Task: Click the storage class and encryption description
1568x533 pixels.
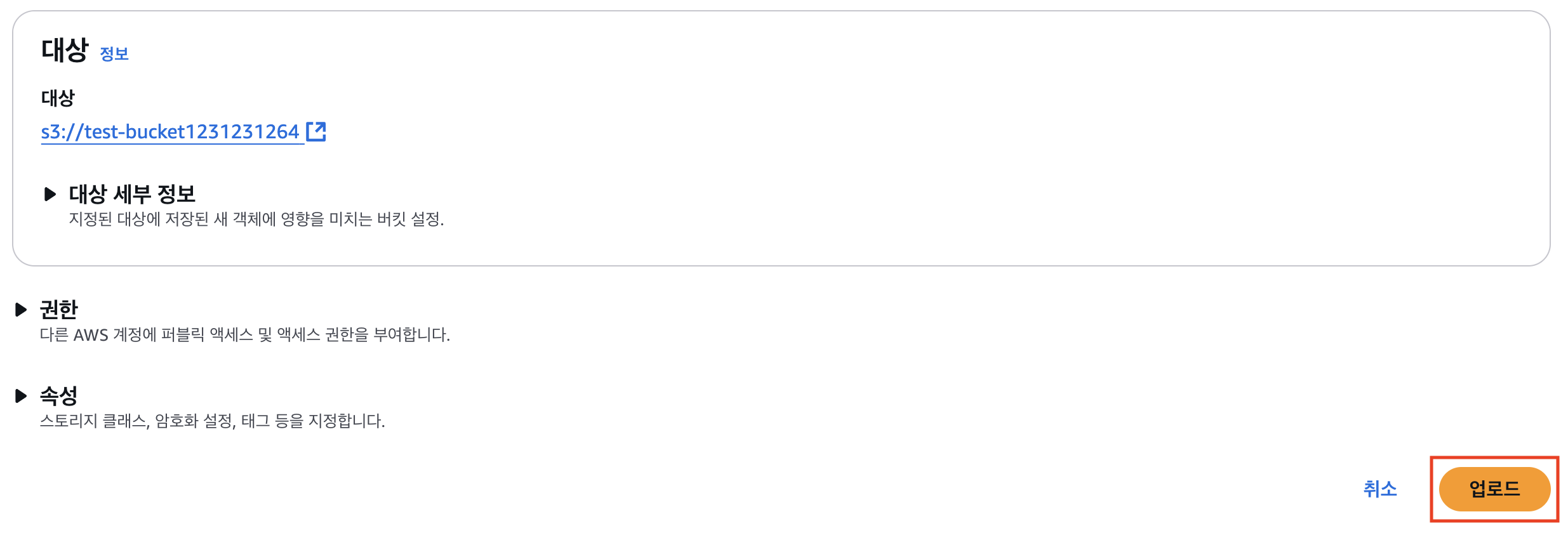Action: [x=212, y=421]
